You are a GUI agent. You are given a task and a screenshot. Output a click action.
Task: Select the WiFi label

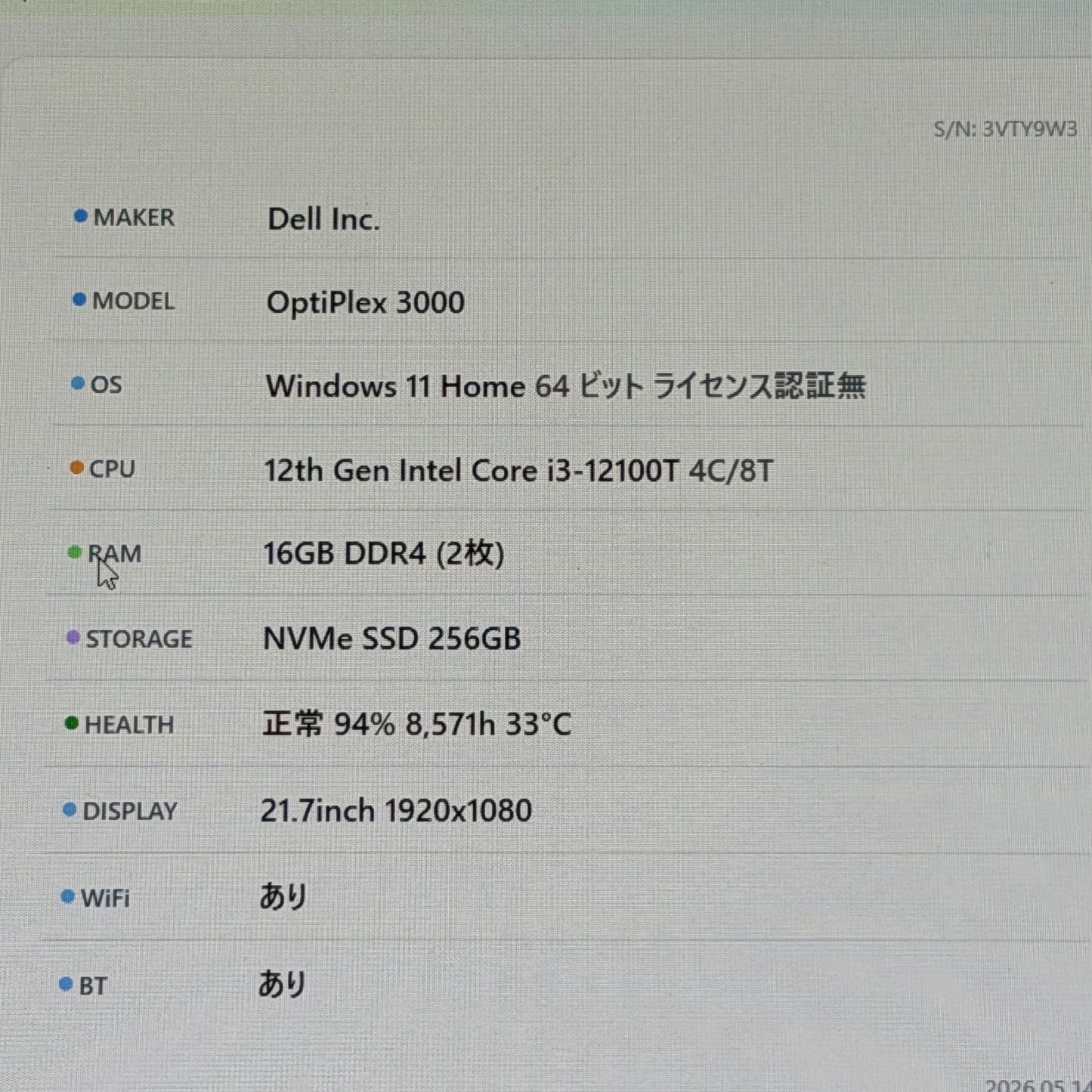(105, 899)
